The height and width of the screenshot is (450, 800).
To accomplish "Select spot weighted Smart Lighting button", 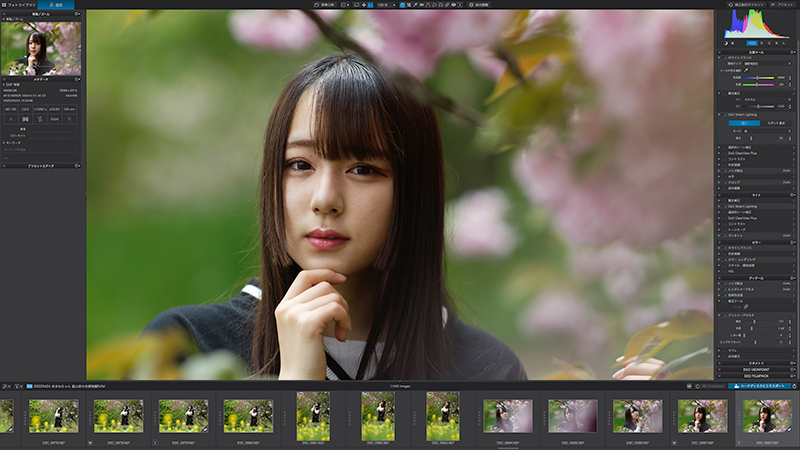I will point(776,123).
